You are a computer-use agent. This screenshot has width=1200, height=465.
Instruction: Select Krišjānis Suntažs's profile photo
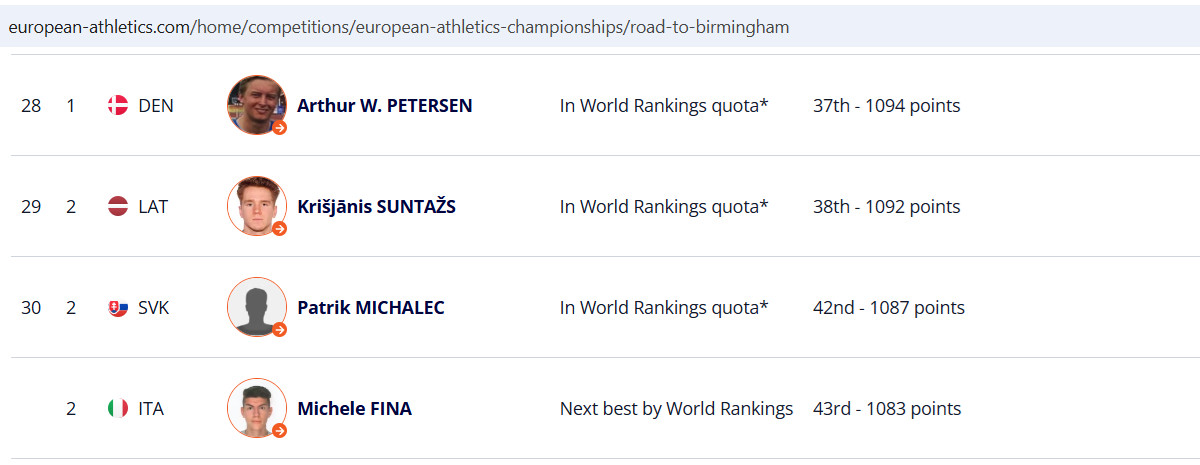coord(257,207)
